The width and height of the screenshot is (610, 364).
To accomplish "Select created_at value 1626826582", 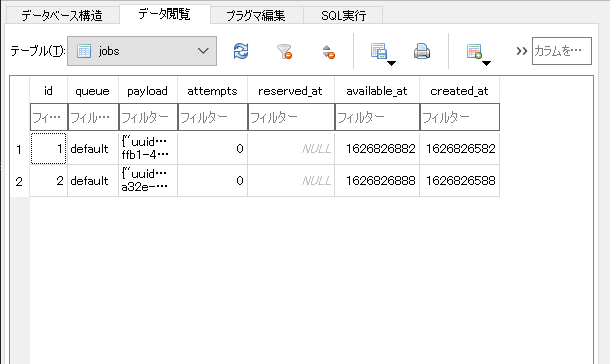I will 460,149.
